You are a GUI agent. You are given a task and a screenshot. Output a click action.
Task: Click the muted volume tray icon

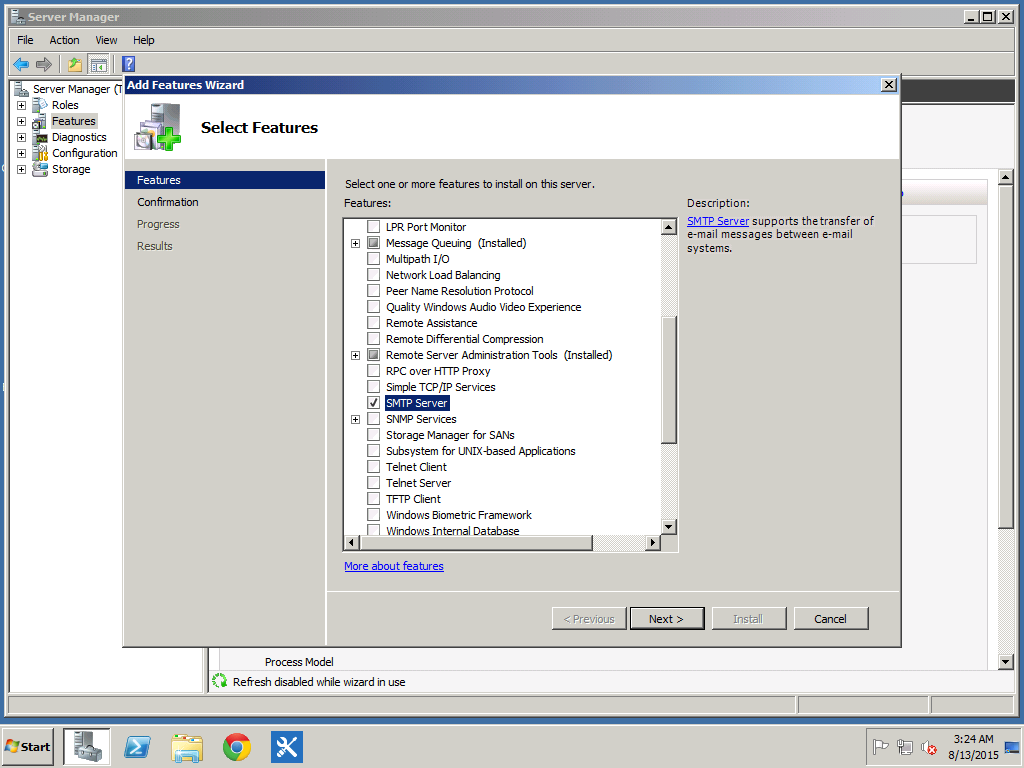tap(929, 746)
